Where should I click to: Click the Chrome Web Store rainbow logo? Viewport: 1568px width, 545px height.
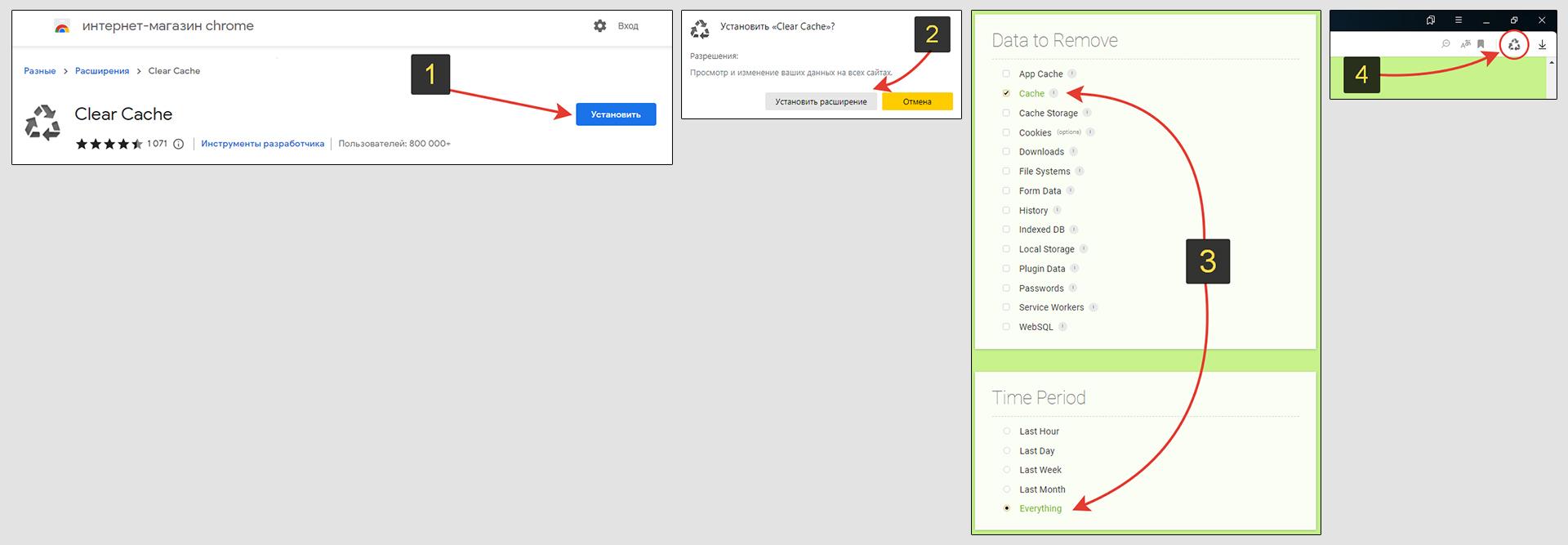(x=62, y=27)
